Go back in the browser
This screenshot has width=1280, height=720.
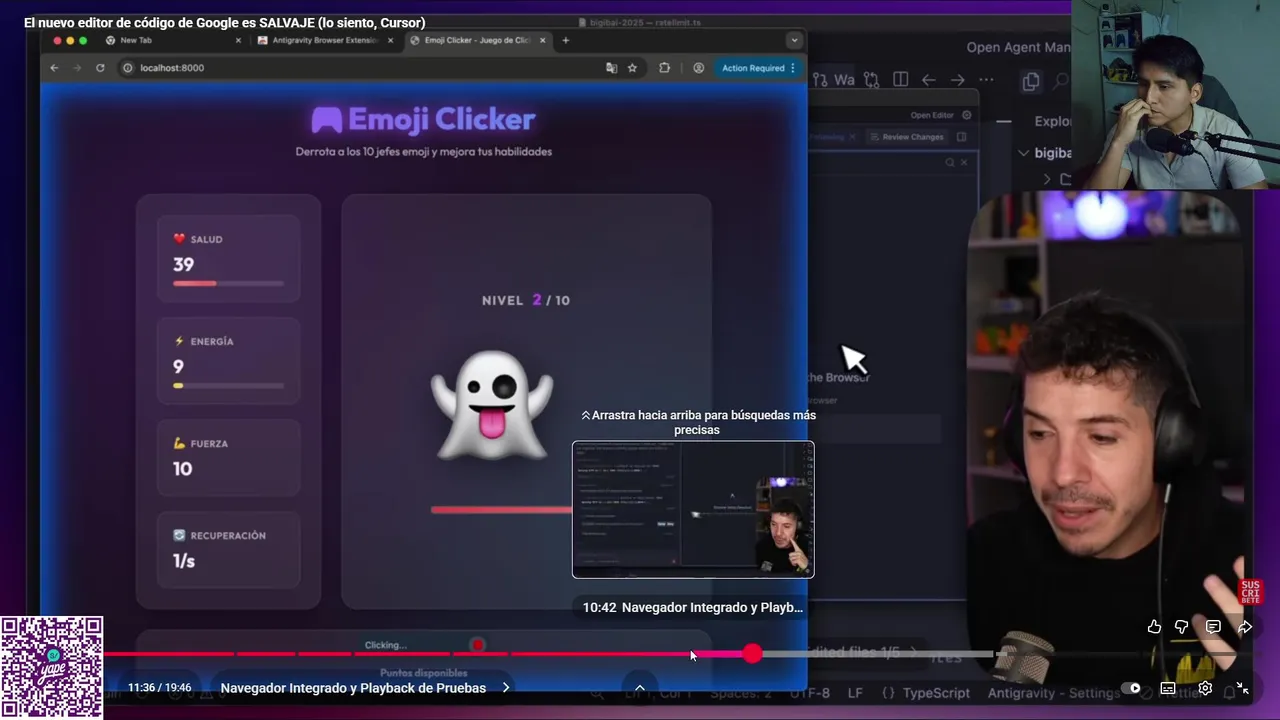[54, 68]
